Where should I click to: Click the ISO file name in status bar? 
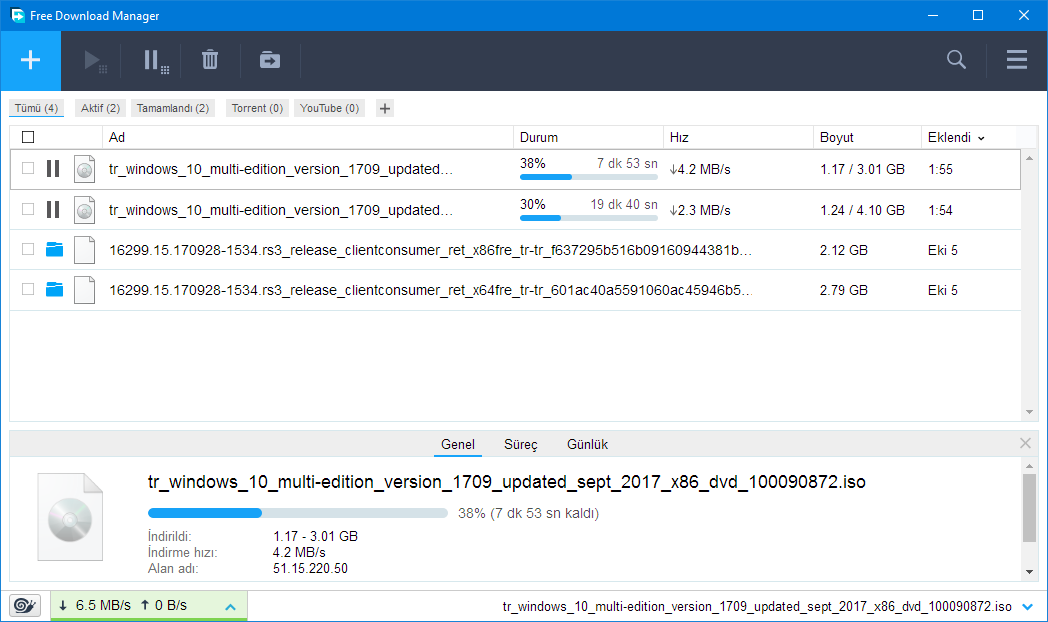pos(757,607)
